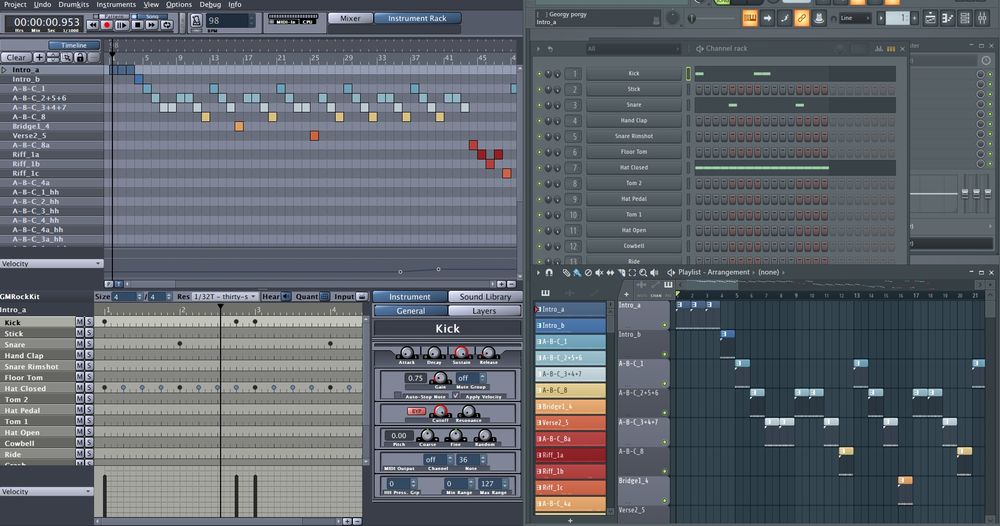Mute the Cowbell instrument with M button
The height and width of the screenshot is (526, 1000).
(80, 443)
